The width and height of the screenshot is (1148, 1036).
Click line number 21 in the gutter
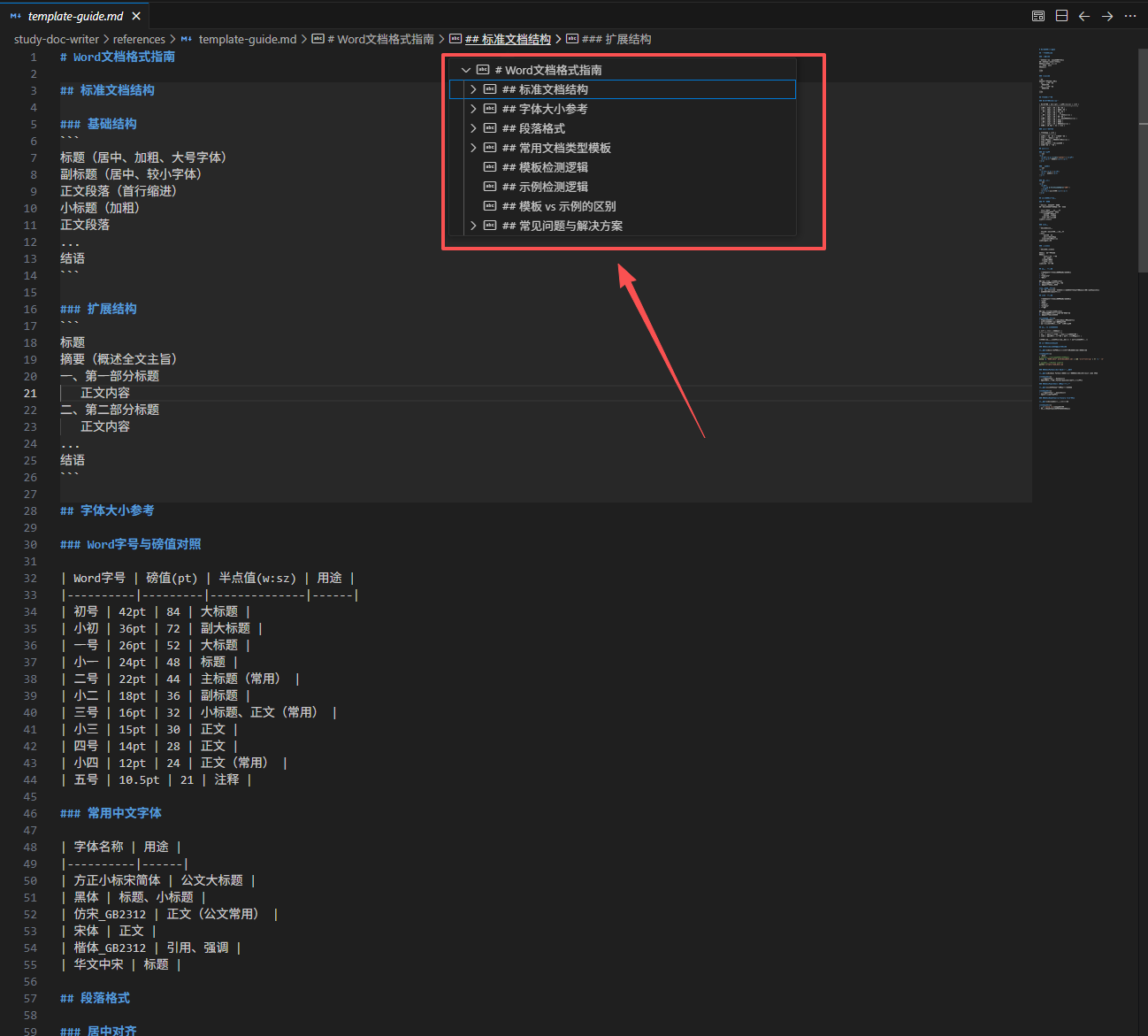tap(30, 393)
